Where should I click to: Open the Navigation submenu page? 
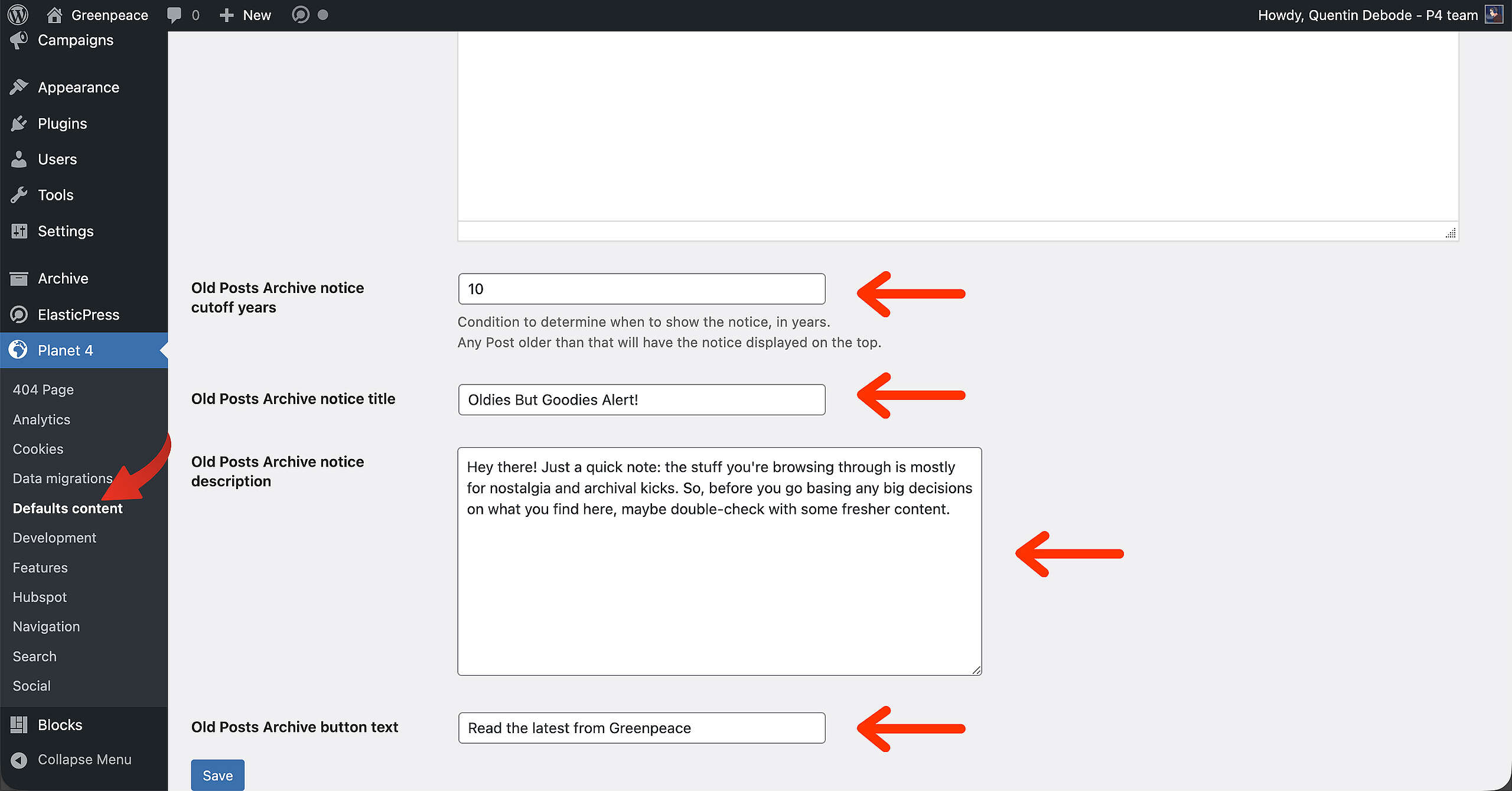click(x=46, y=627)
